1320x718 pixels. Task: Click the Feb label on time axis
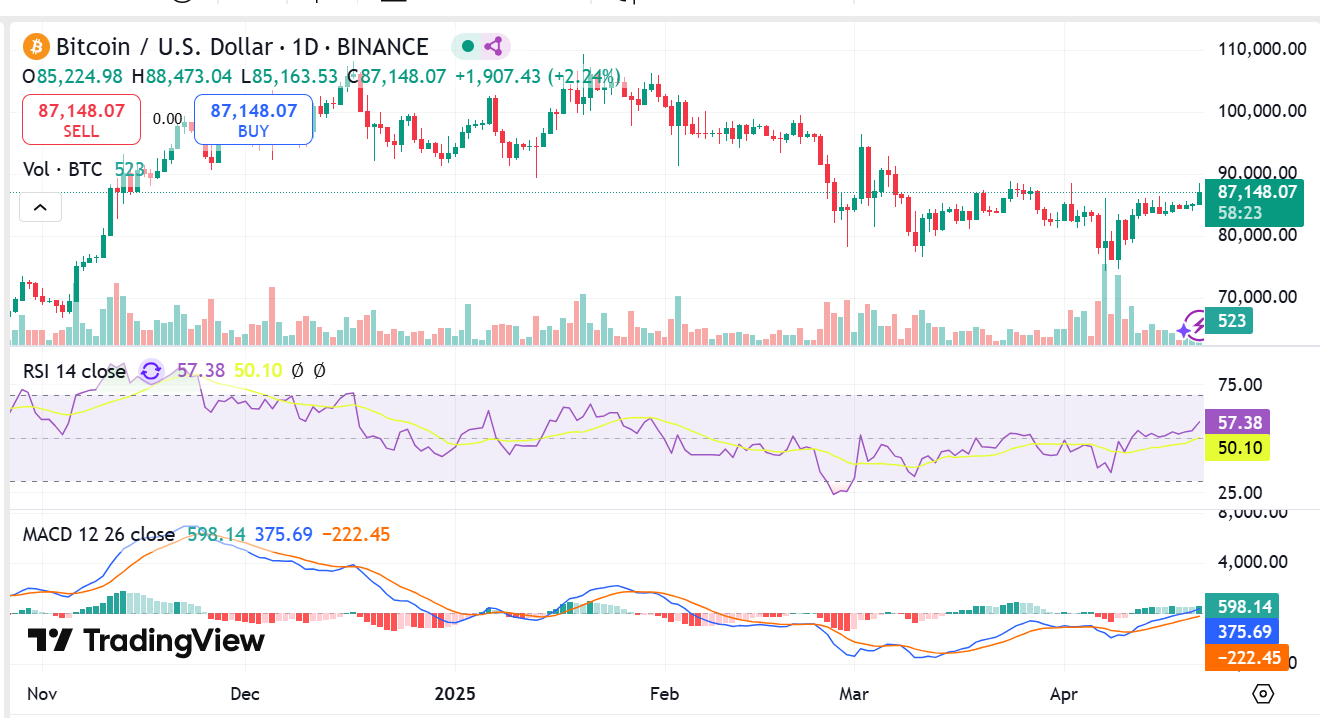point(664,693)
